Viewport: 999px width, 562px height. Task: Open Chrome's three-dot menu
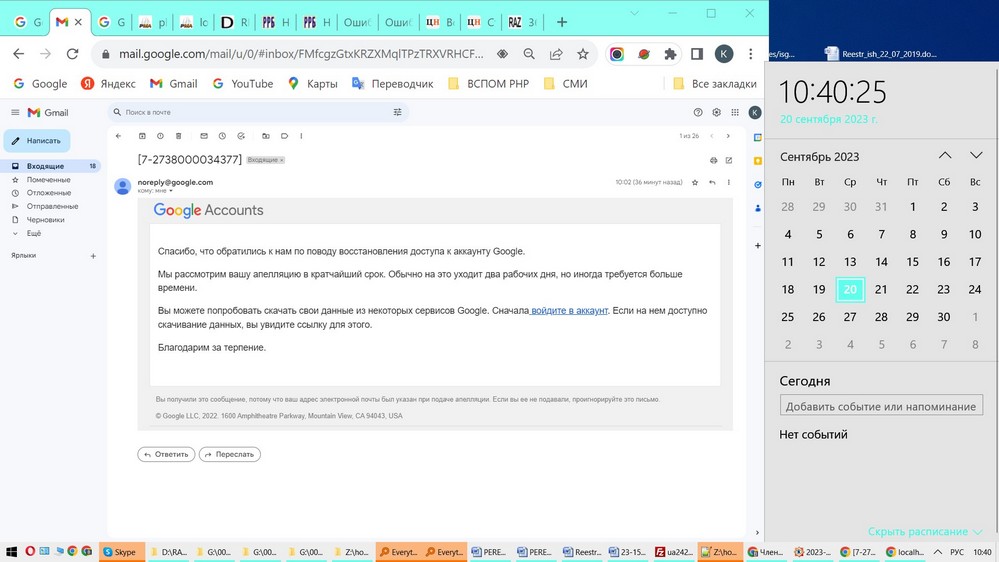pos(751,54)
